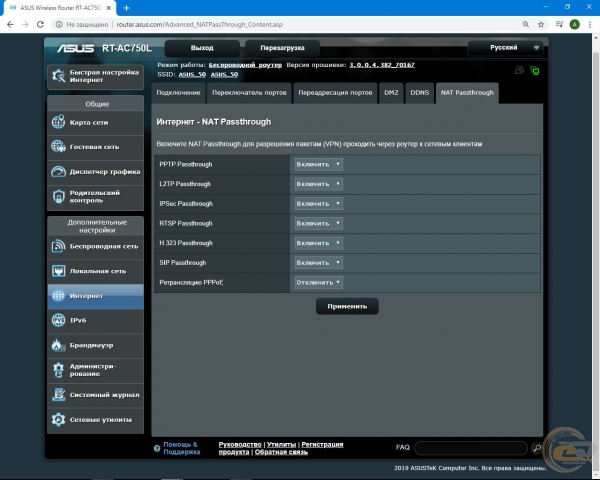Open Parental Control lock icon
Screen dimensions: 600x480
click(59, 197)
